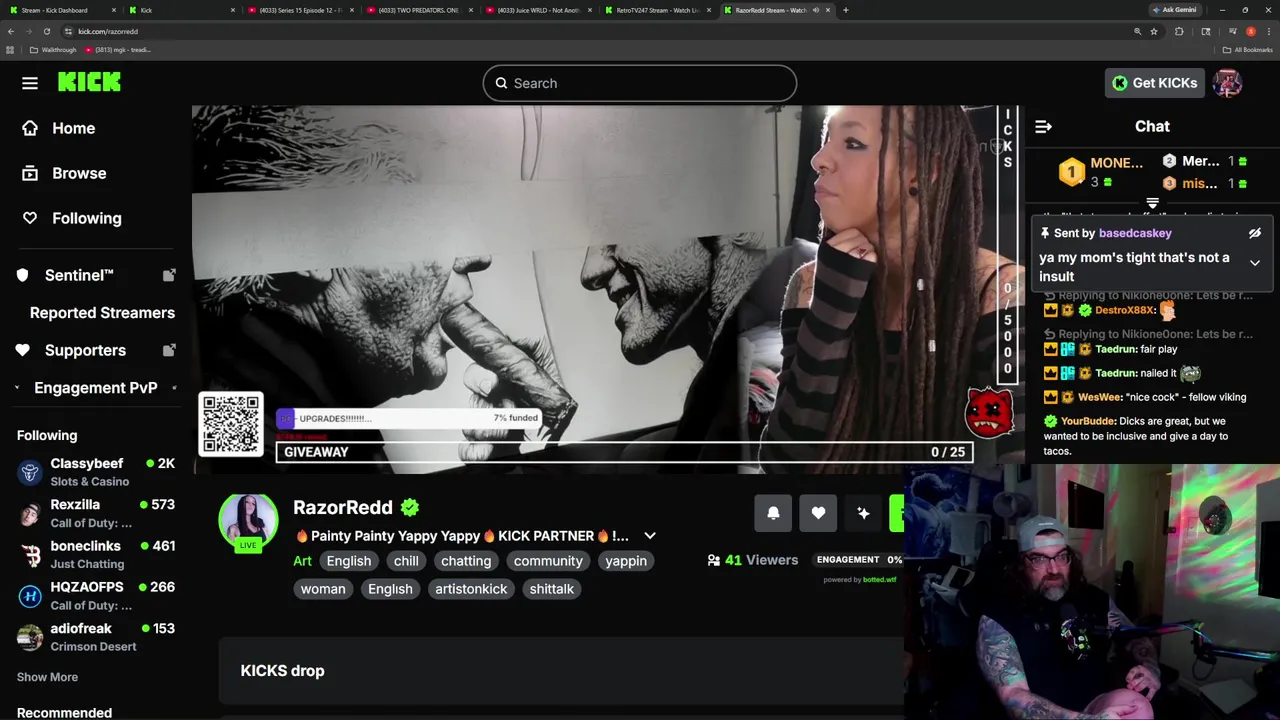Click the sparkle gift icon button
The width and height of the screenshot is (1280, 720).
(x=863, y=513)
